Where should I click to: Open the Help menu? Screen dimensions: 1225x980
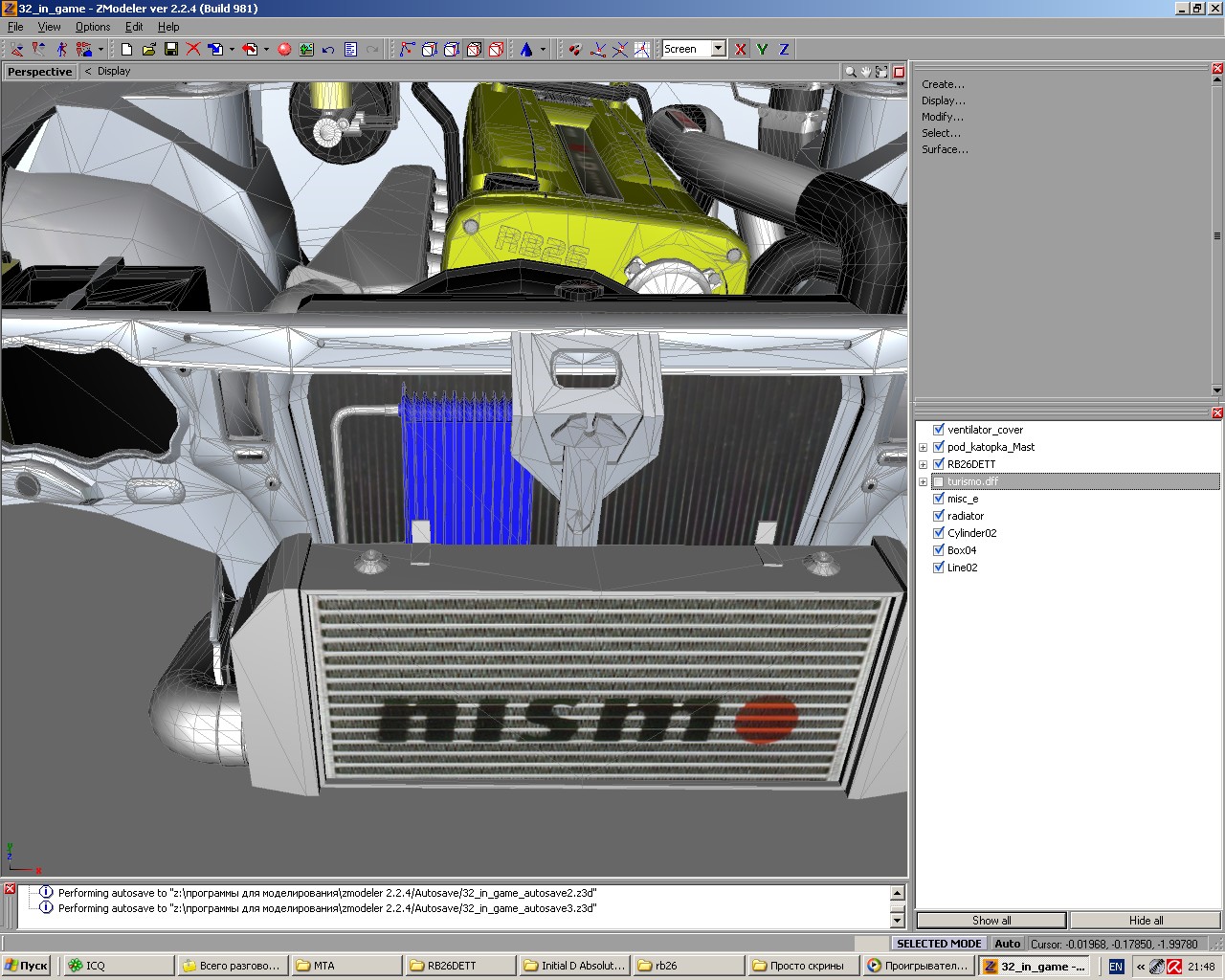(168, 27)
